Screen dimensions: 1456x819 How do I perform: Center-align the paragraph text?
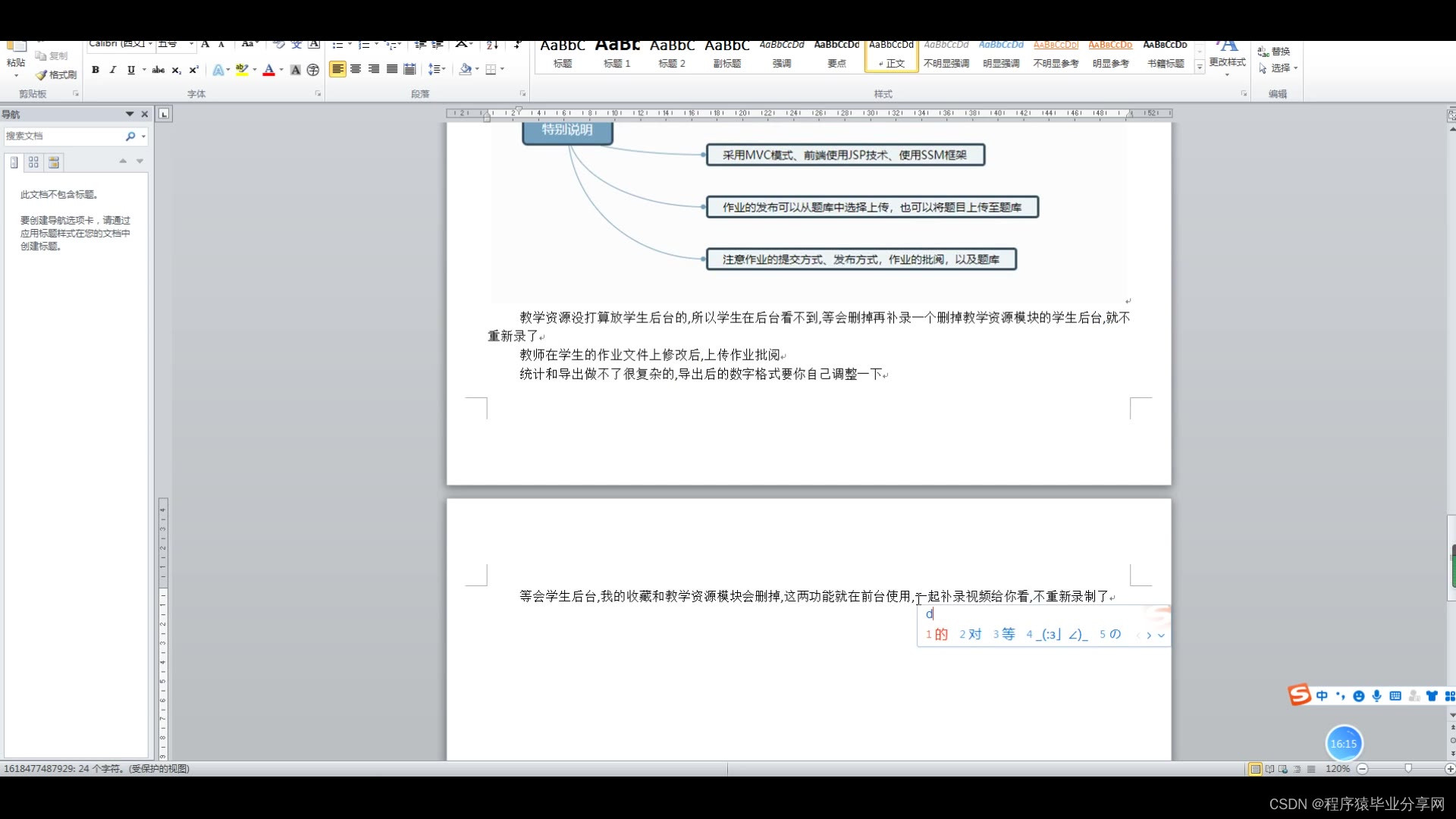356,69
